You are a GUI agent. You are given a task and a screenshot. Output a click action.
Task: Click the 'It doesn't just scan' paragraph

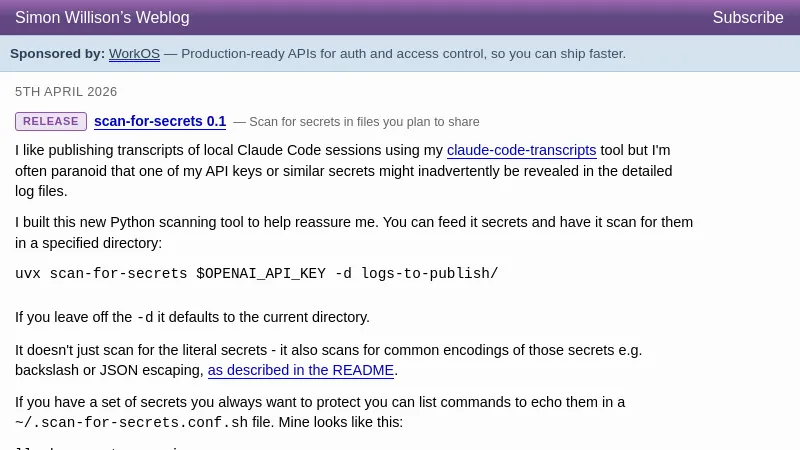tap(328, 351)
